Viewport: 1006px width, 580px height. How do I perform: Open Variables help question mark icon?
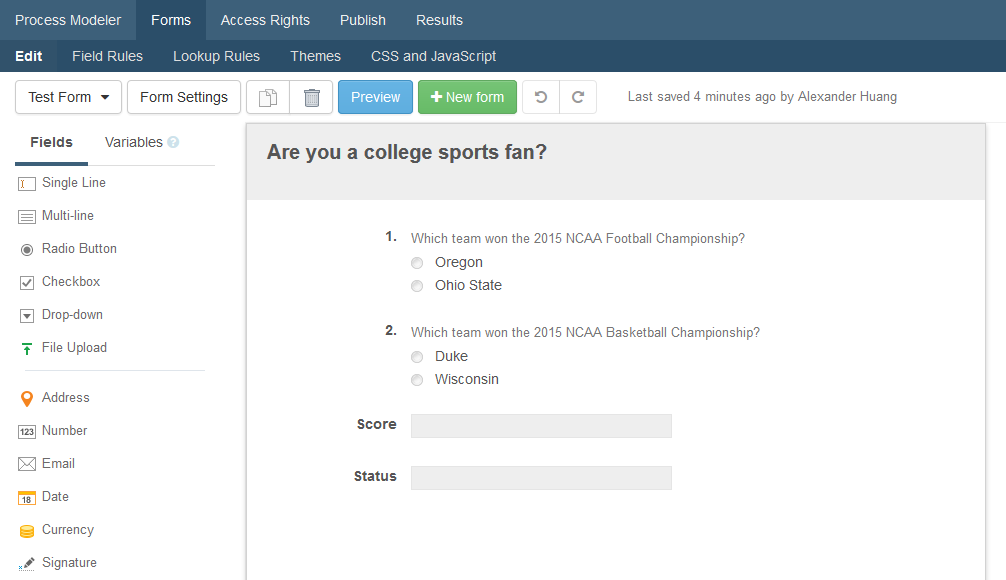(x=173, y=142)
